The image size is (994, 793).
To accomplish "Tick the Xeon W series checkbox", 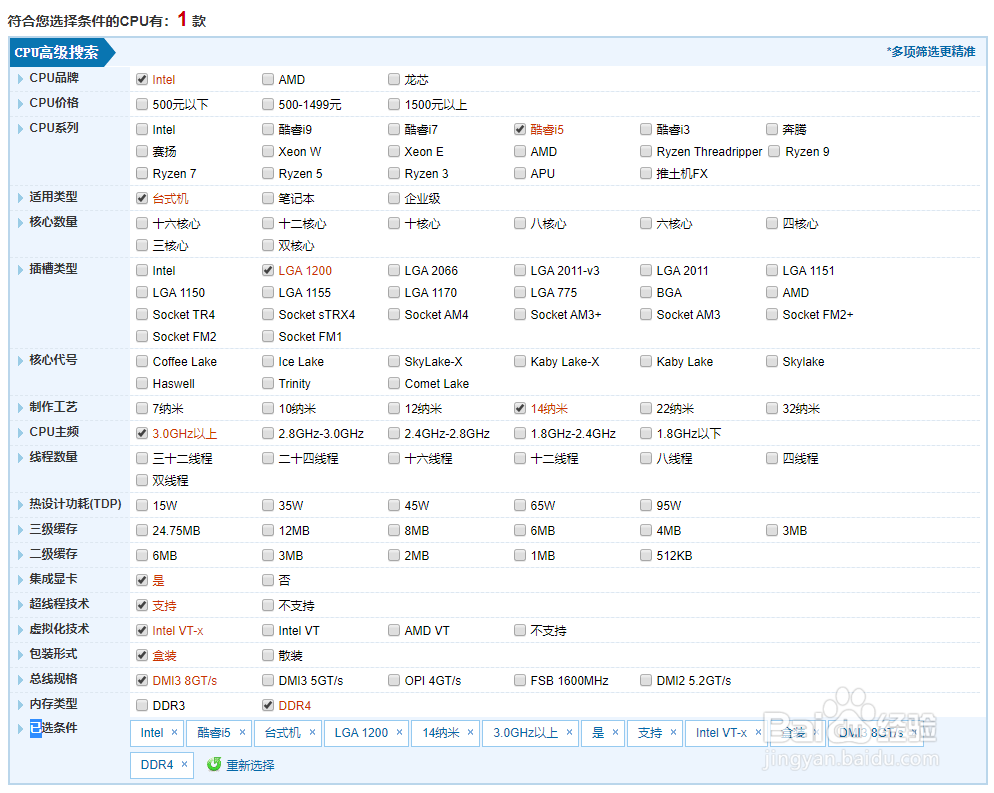I will point(268,151).
